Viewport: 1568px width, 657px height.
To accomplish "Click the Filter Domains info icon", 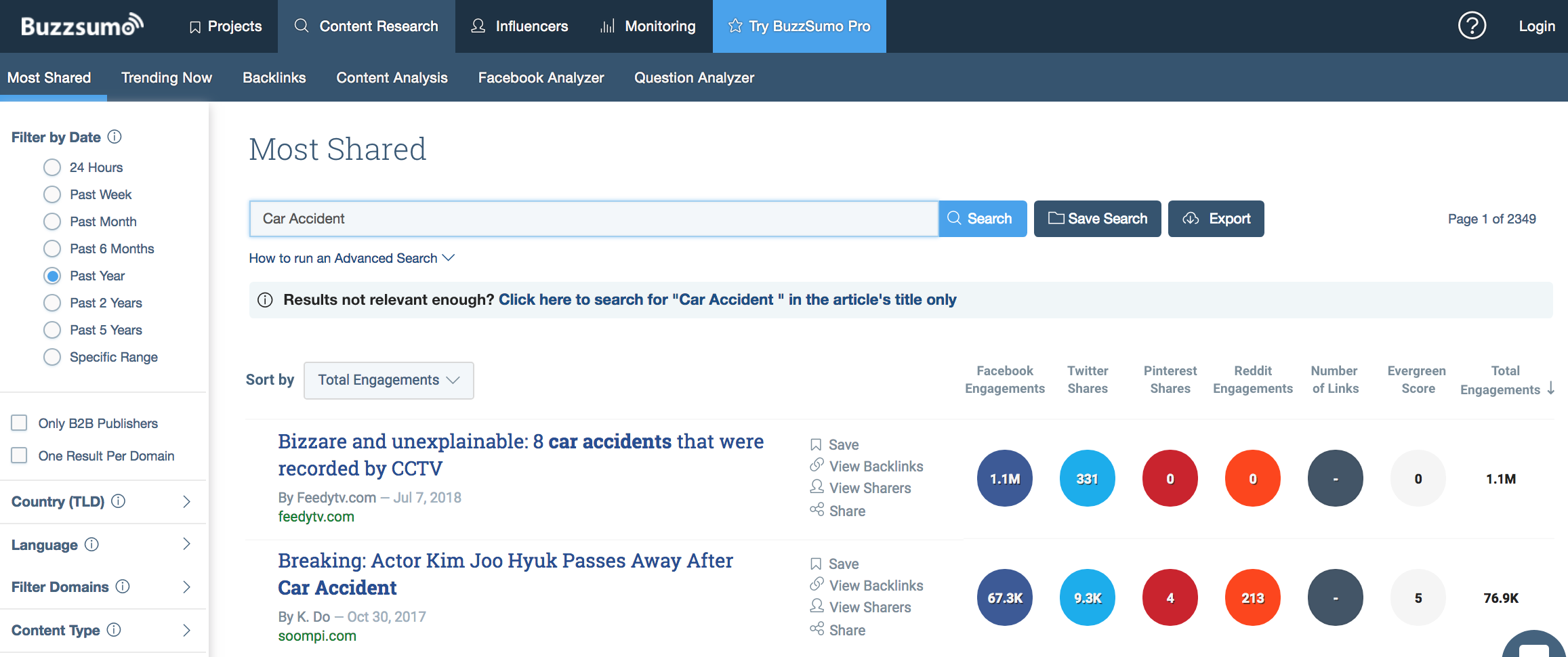I will point(123,587).
